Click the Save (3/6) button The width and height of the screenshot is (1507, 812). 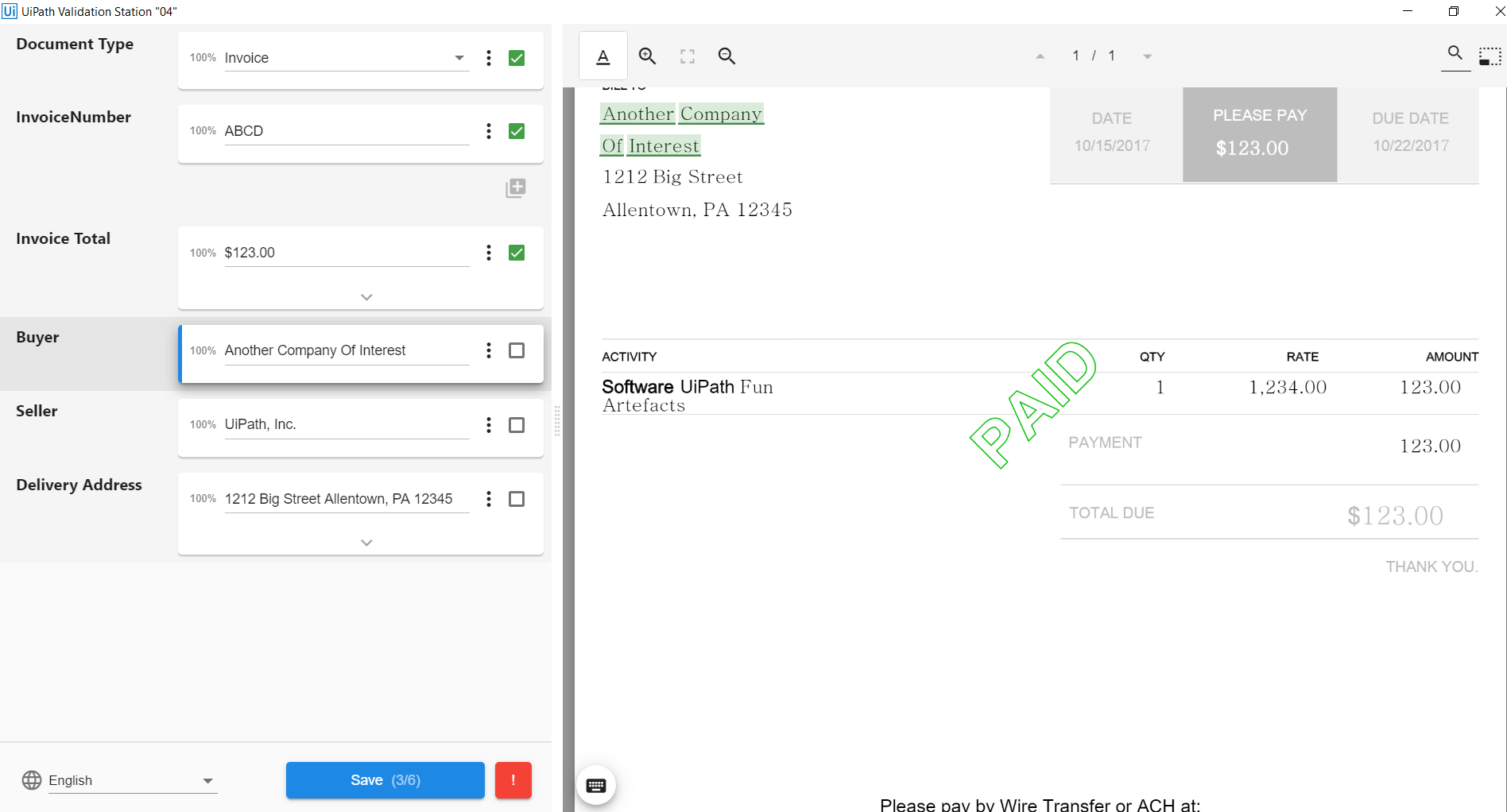[385, 780]
